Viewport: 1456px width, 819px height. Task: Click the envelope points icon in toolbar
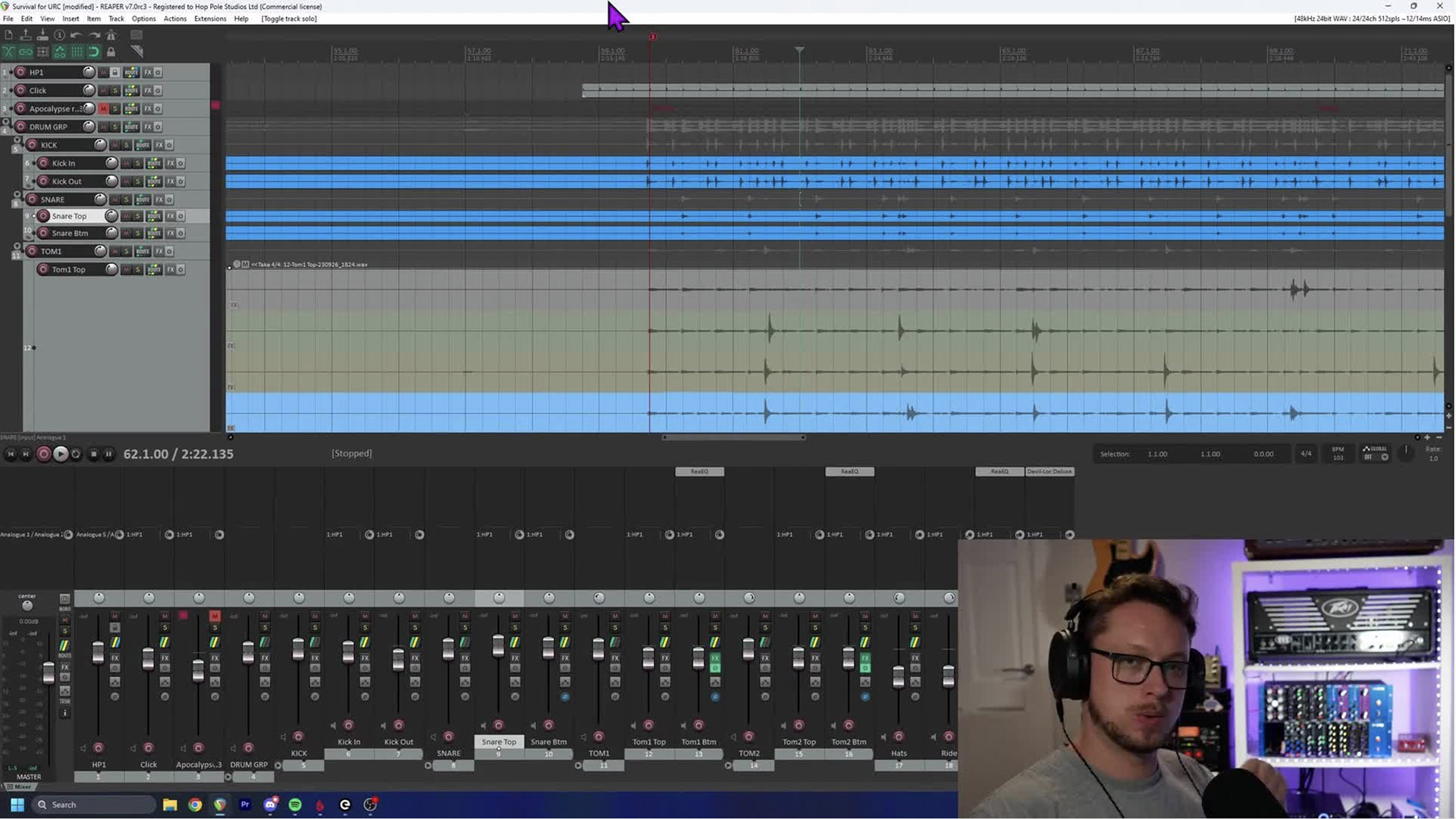pyautogui.click(x=60, y=52)
